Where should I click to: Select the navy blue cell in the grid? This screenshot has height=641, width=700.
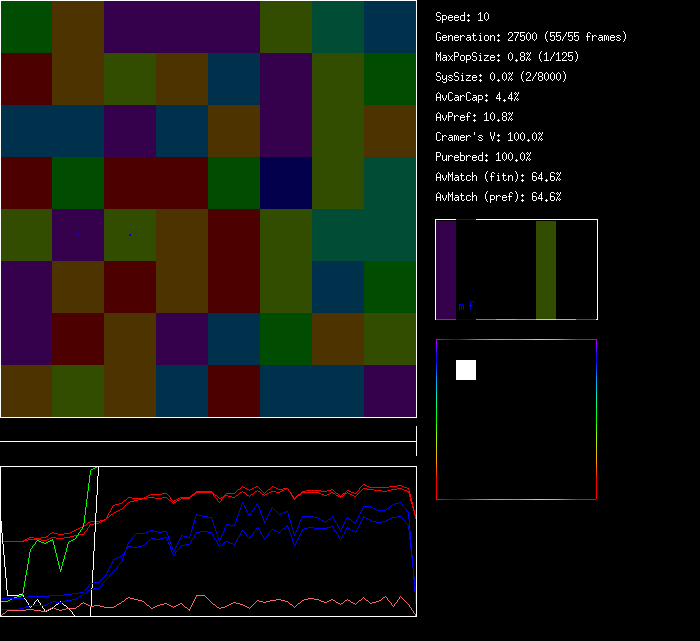pyautogui.click(x=285, y=183)
